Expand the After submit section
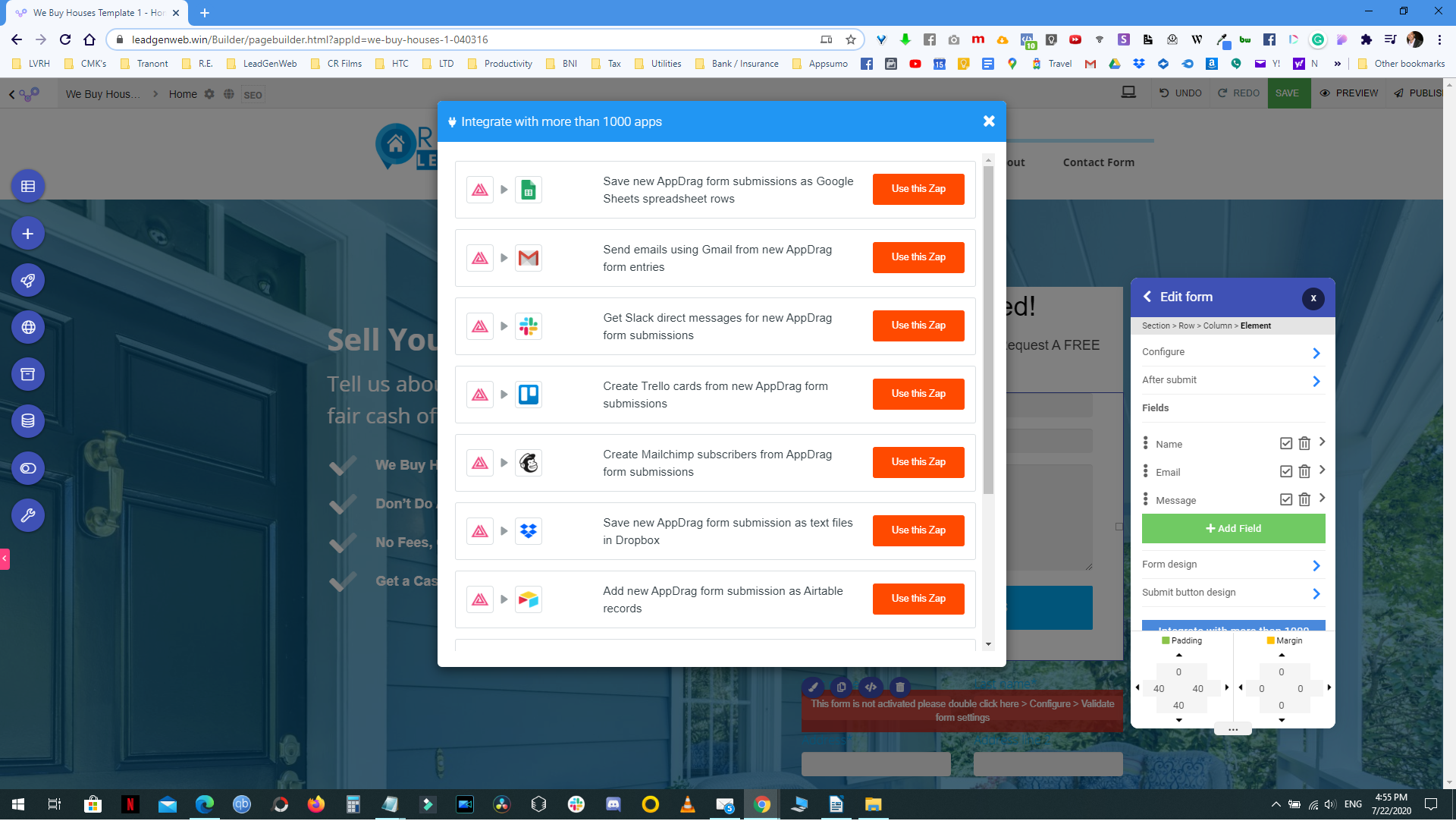Viewport: 1456px width, 821px height. click(1232, 380)
